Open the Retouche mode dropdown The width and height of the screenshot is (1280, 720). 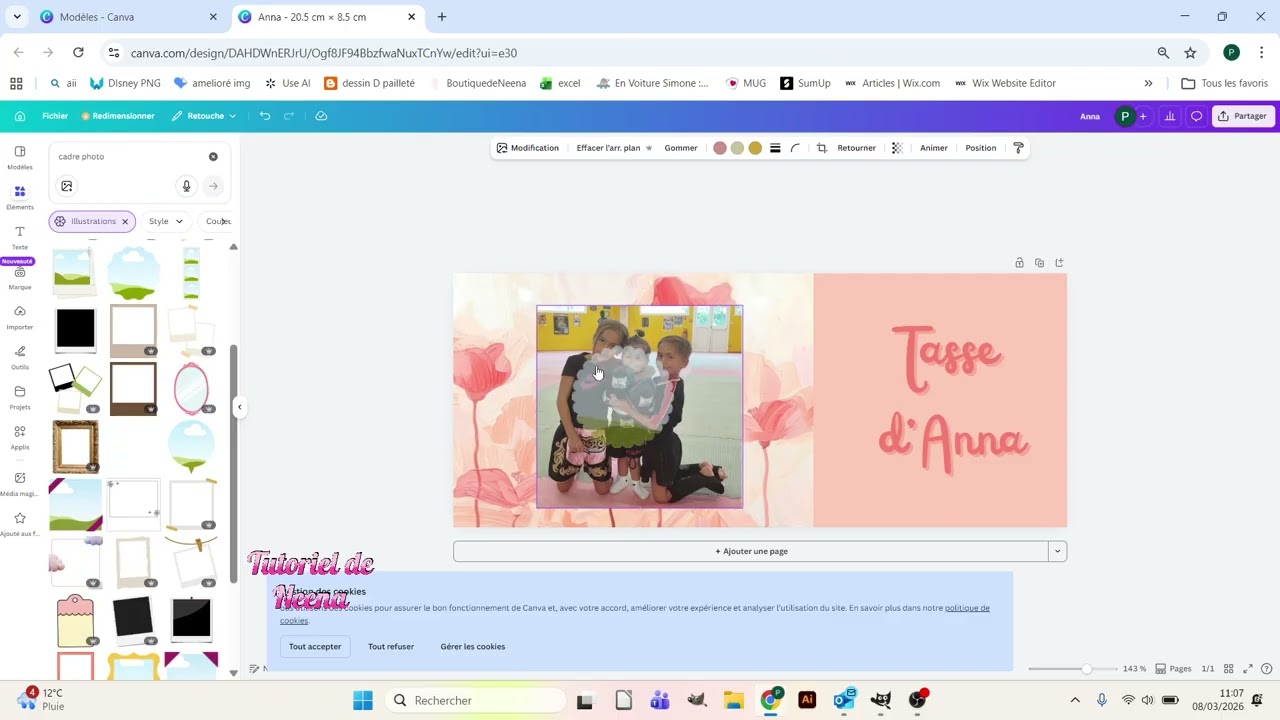pos(204,116)
